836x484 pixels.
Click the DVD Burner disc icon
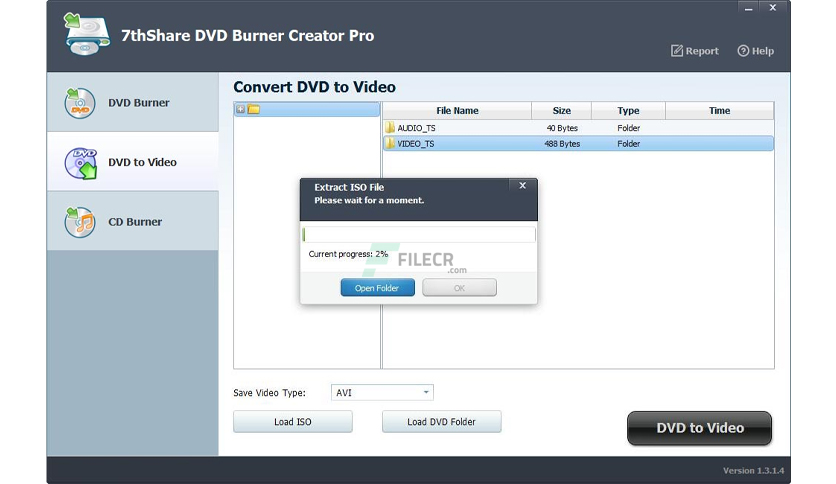[x=80, y=103]
